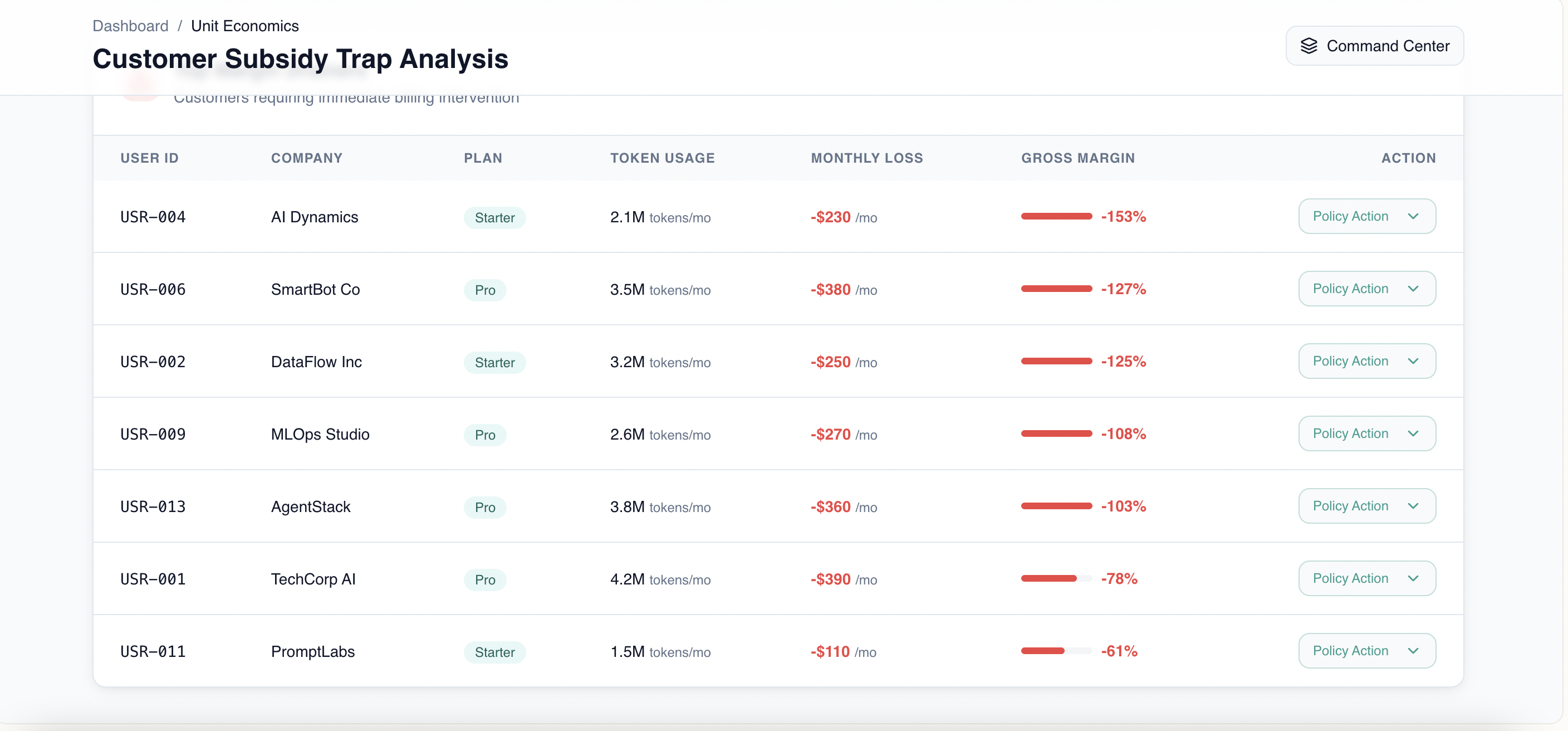Open Policy Action dropdown for AI Dynamics
The width and height of the screenshot is (1568, 731).
point(1366,216)
